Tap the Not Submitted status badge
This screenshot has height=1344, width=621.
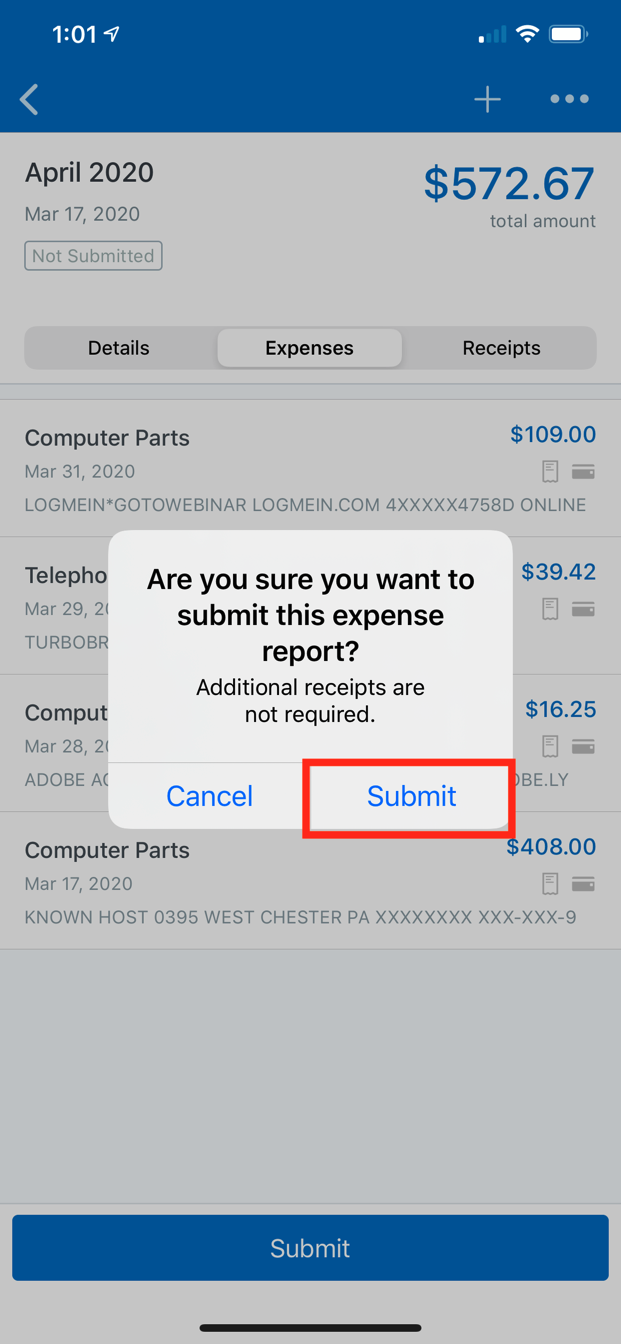tap(93, 256)
